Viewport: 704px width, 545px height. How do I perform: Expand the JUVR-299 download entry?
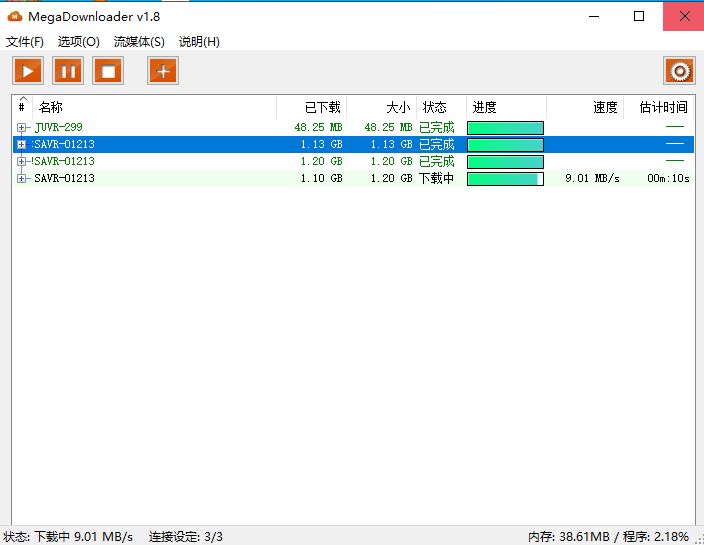(x=21, y=127)
